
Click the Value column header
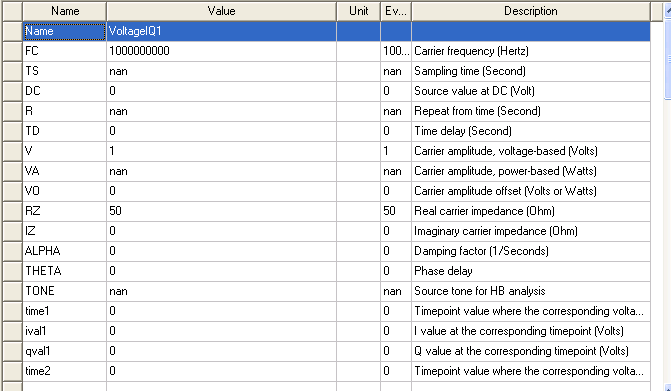221,11
